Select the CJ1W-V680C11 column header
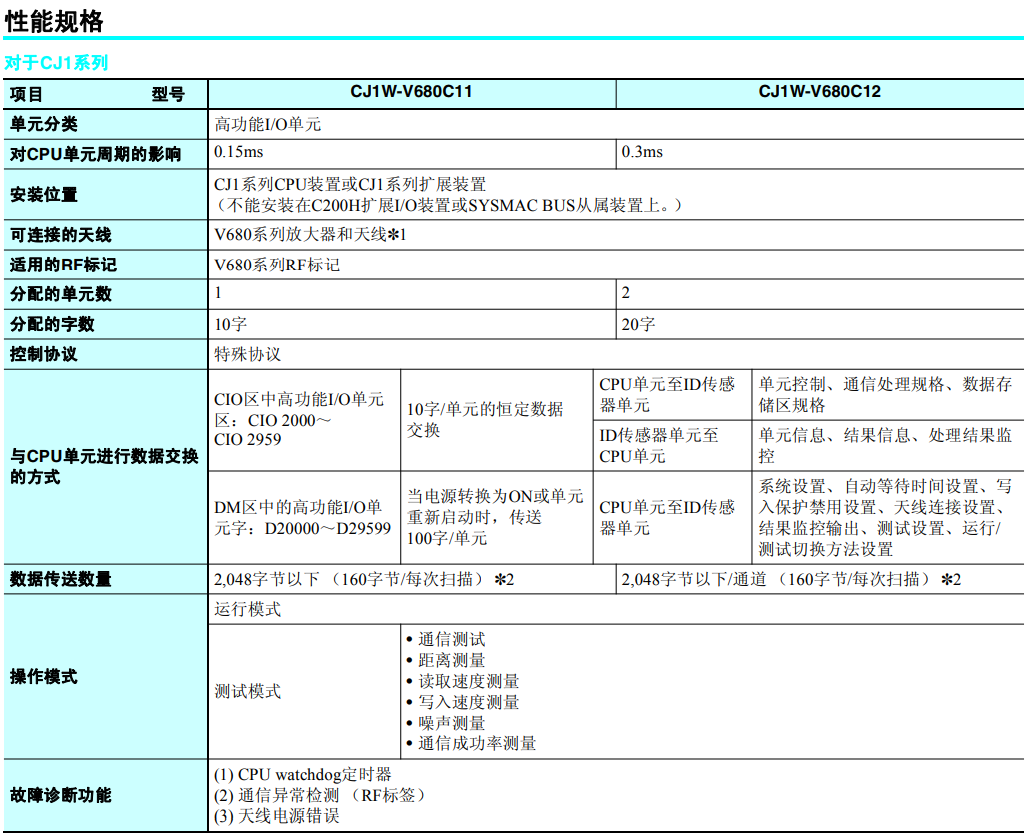 (x=411, y=92)
